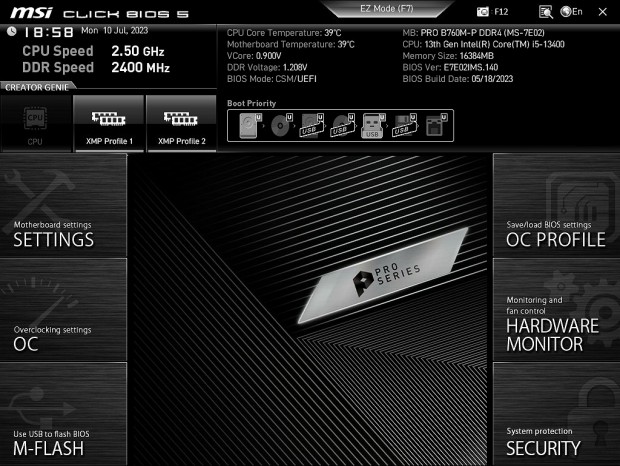Screen dimensions: 620x466
Task: Select the USB key boot device icon
Action: [x=372, y=125]
